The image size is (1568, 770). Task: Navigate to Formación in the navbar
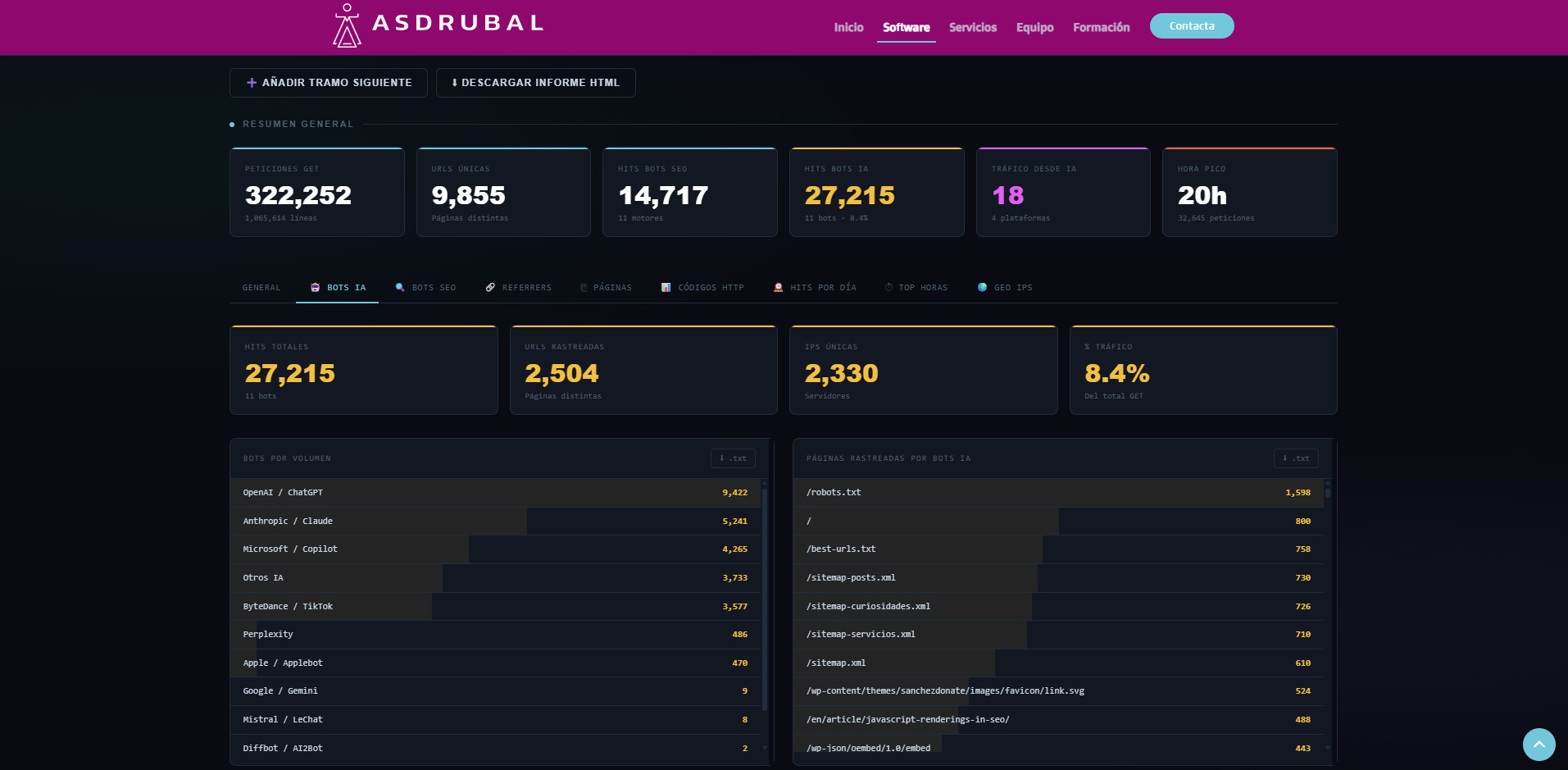click(1101, 27)
